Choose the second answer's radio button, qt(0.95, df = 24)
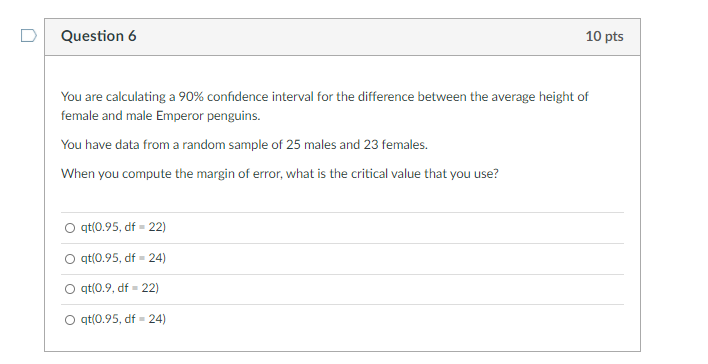The height and width of the screenshot is (364, 708). click(70, 259)
